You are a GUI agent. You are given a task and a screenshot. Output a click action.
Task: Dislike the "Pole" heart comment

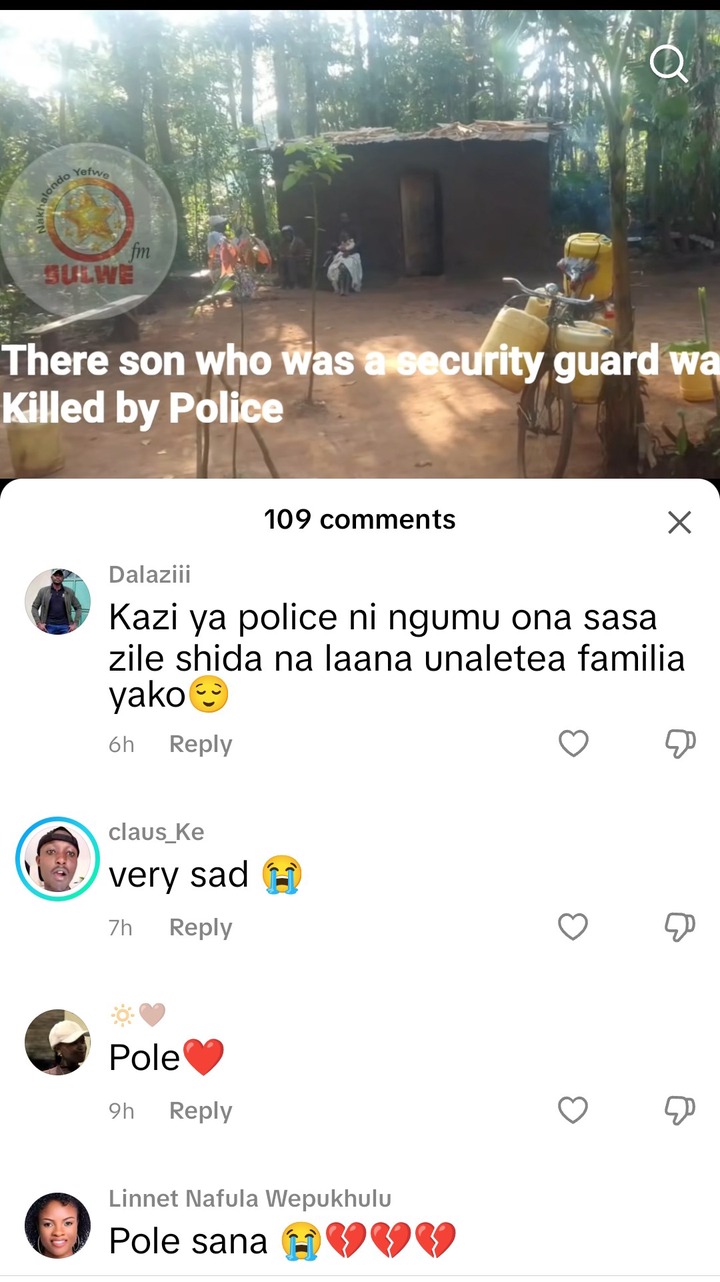pos(680,1110)
